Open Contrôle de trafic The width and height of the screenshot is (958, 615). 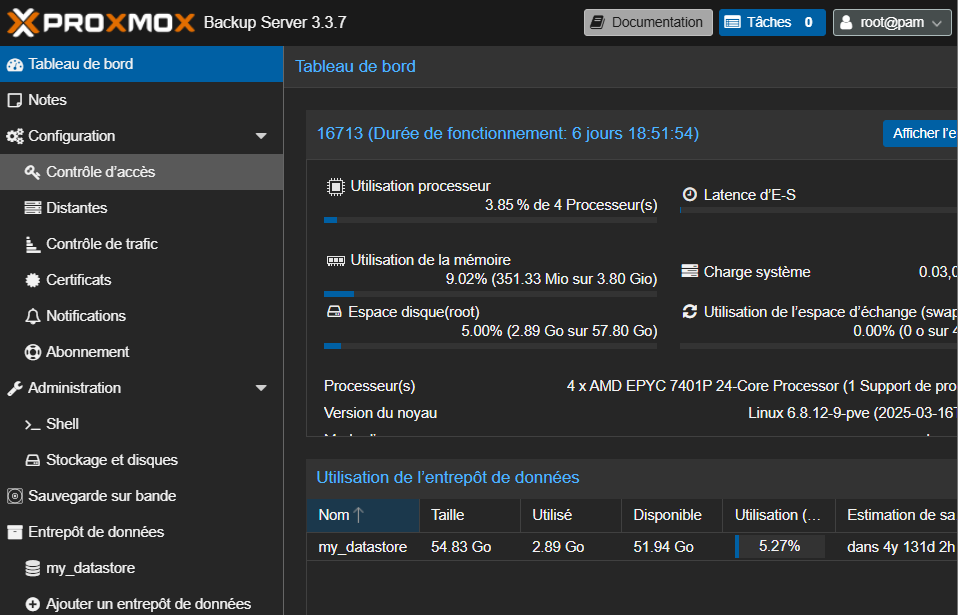tap(142, 244)
